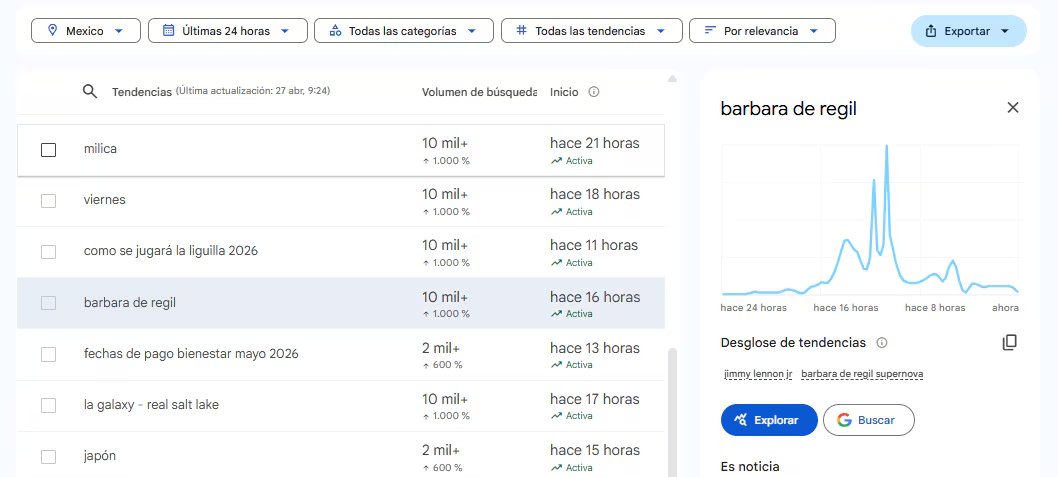This screenshot has width=1058, height=477.
Task: Close the barbara de regil detail panel
Action: (x=1013, y=107)
